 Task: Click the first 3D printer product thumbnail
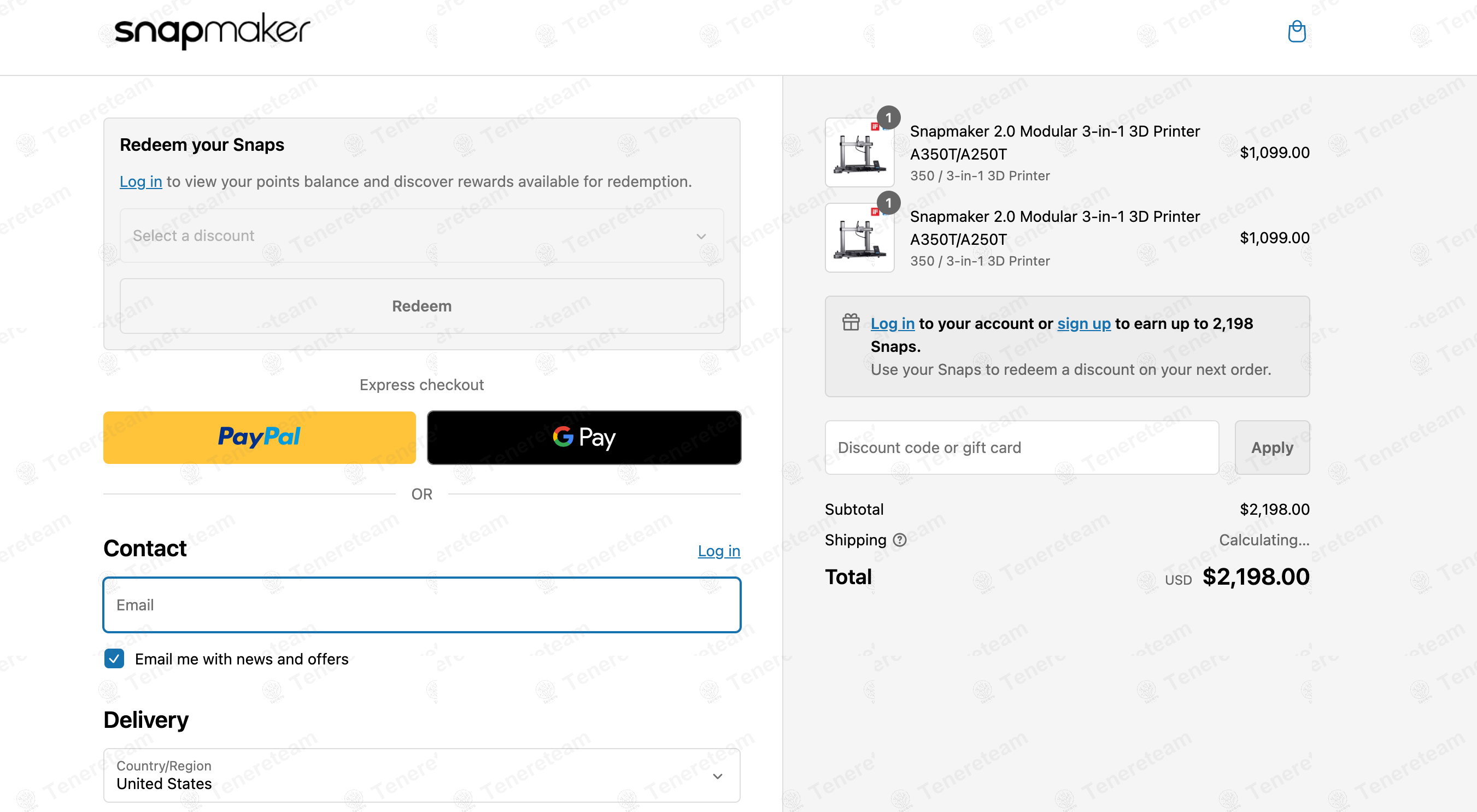pos(859,153)
